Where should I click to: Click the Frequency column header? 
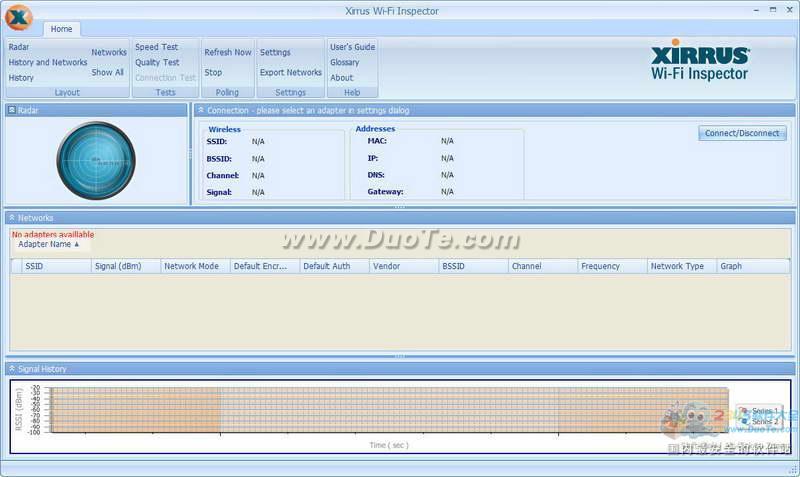[612, 266]
